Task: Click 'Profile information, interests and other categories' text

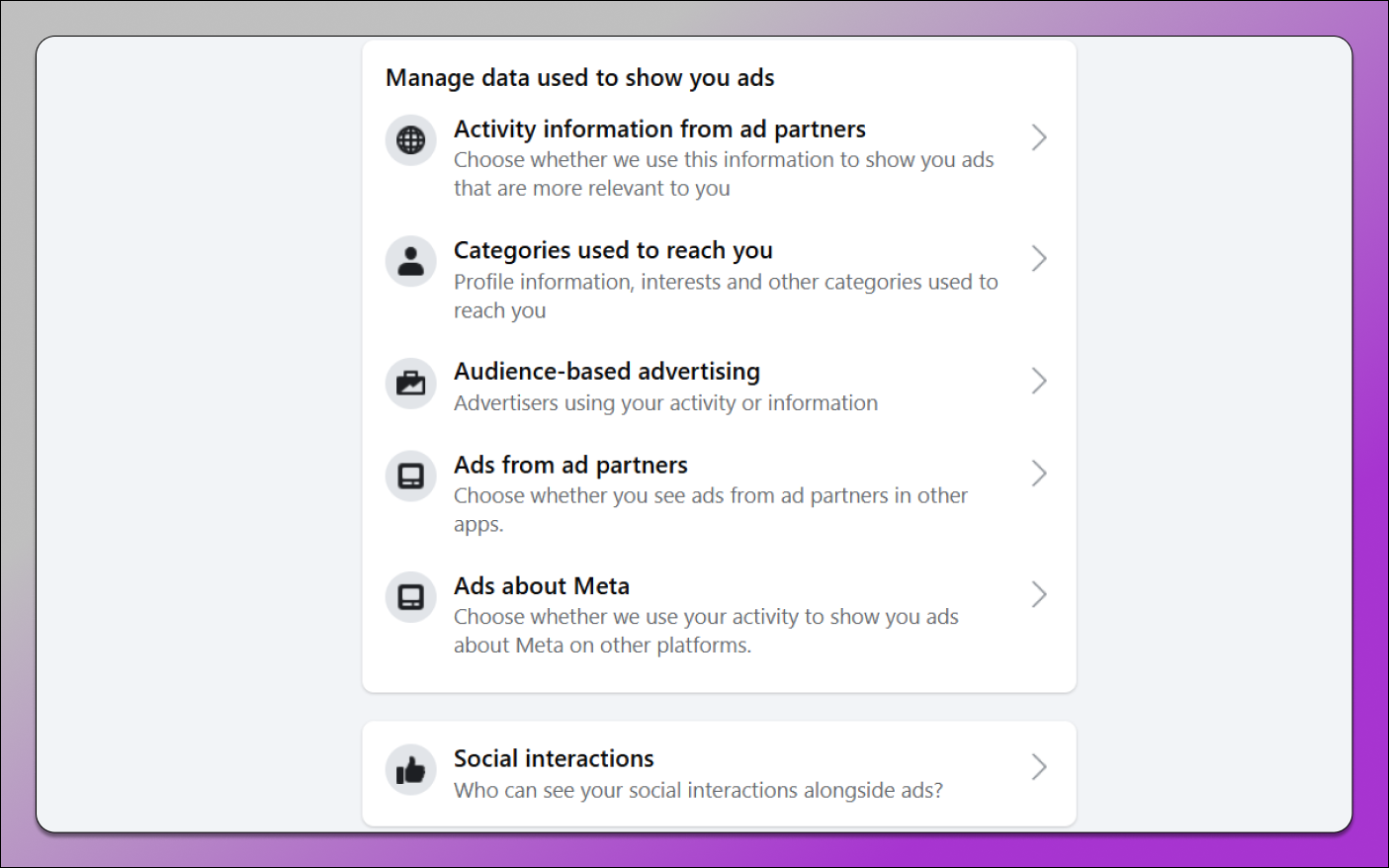Action: point(726,297)
